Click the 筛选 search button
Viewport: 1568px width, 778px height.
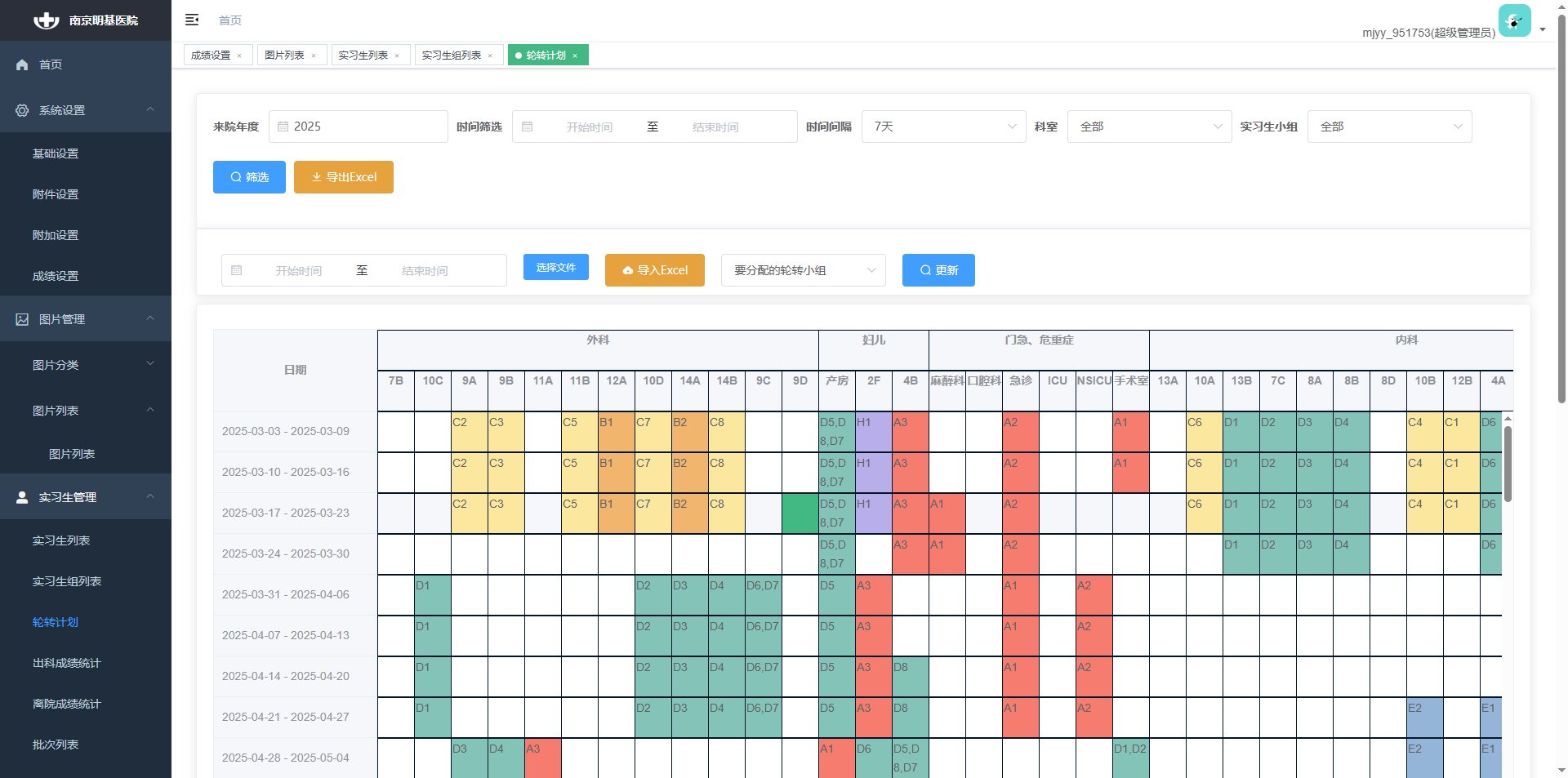pyautogui.click(x=249, y=177)
